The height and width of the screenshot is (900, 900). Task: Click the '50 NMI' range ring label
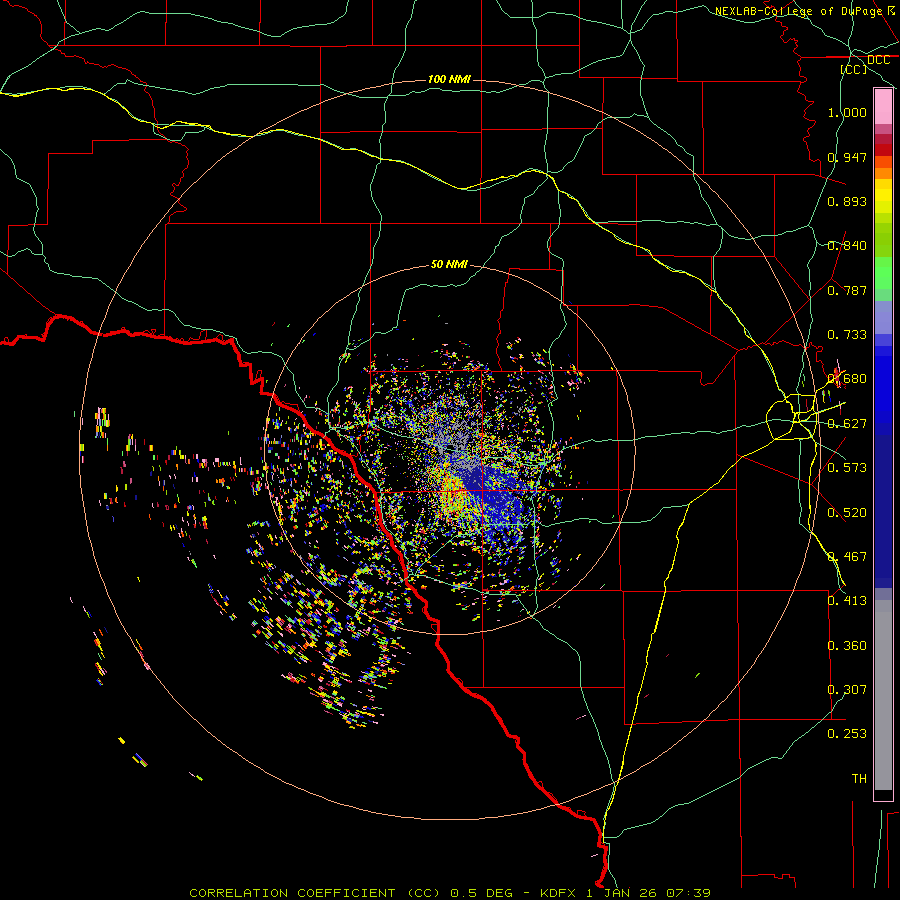449,264
